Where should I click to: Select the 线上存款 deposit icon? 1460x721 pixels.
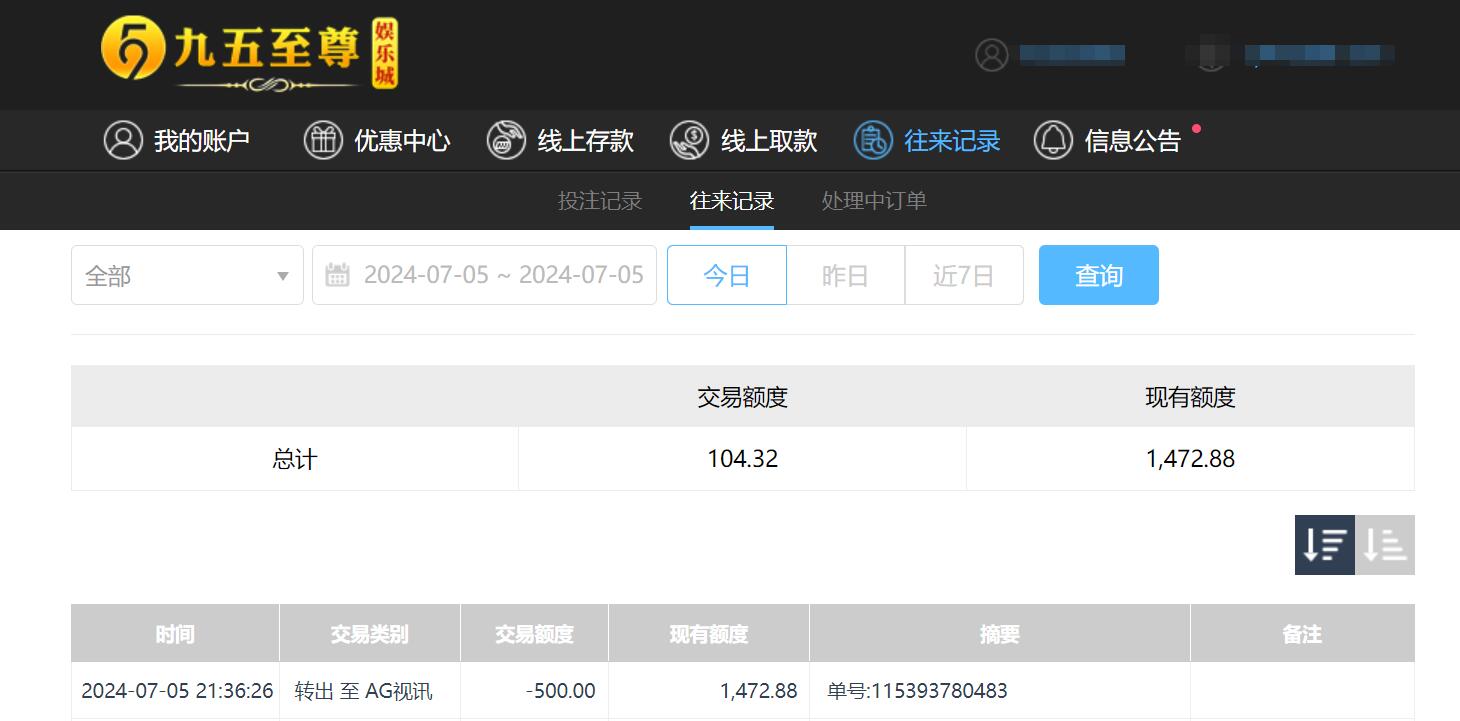505,140
